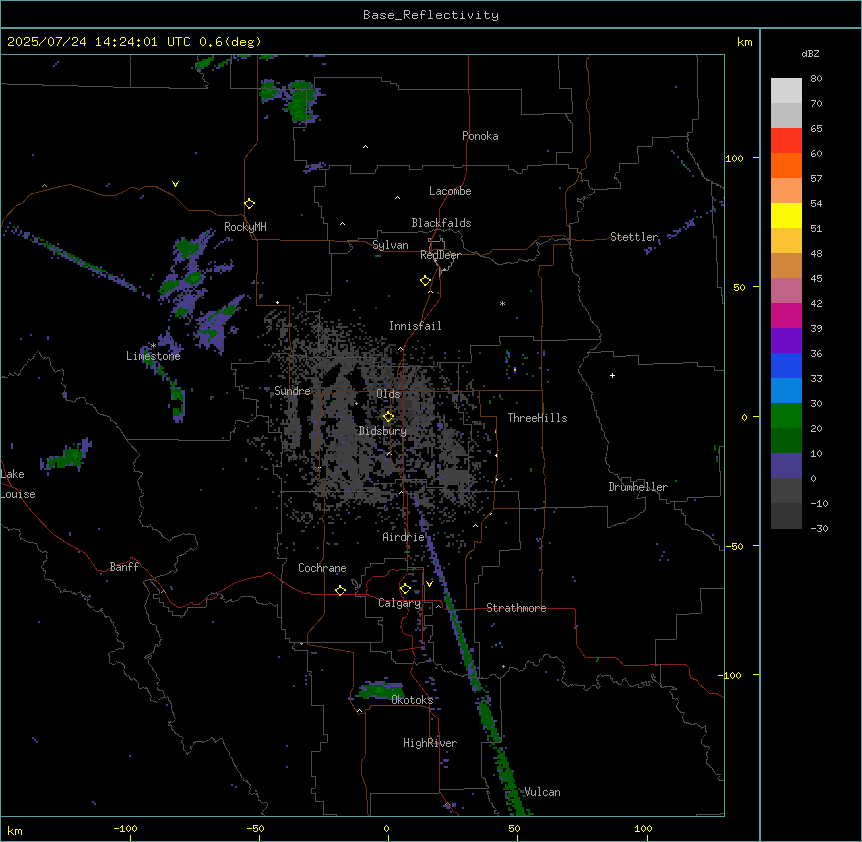Select the orange 57-60 dBZ legend swatch

(x=786, y=165)
